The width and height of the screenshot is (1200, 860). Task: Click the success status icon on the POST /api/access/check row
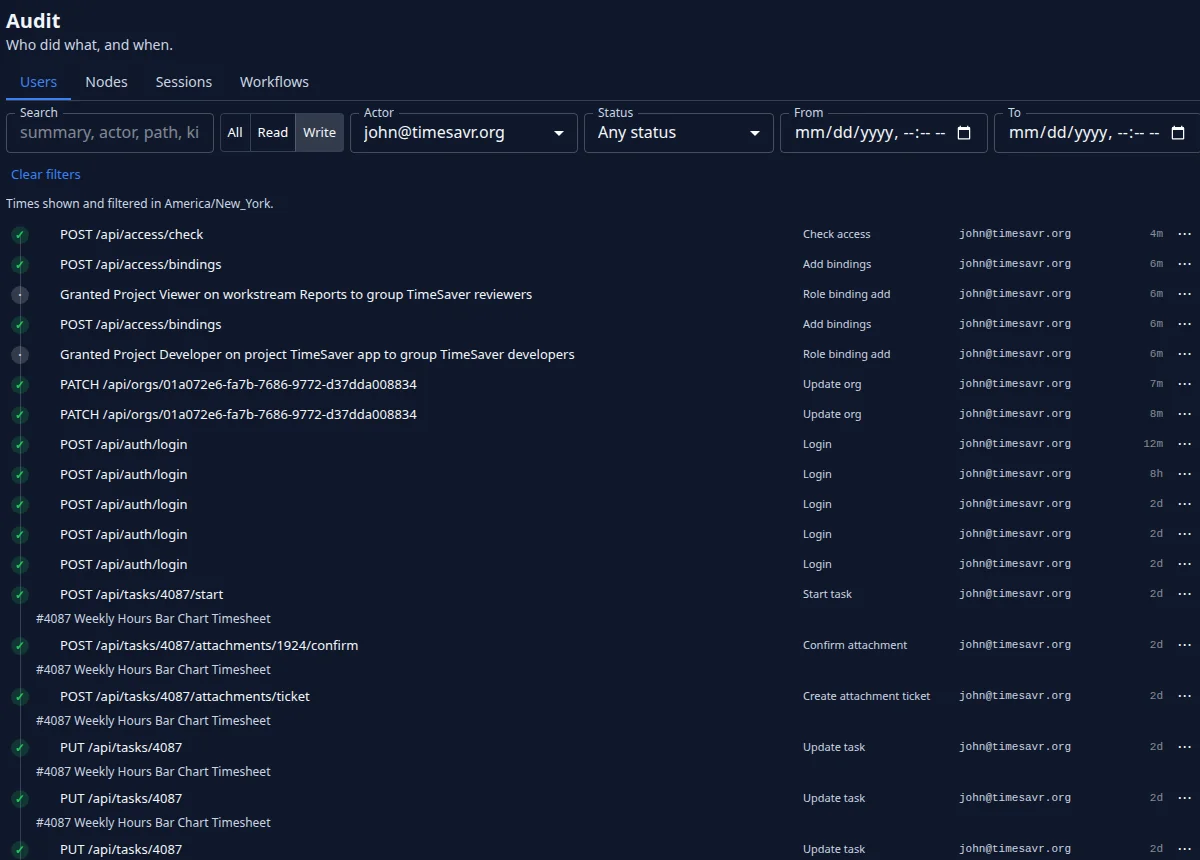20,234
